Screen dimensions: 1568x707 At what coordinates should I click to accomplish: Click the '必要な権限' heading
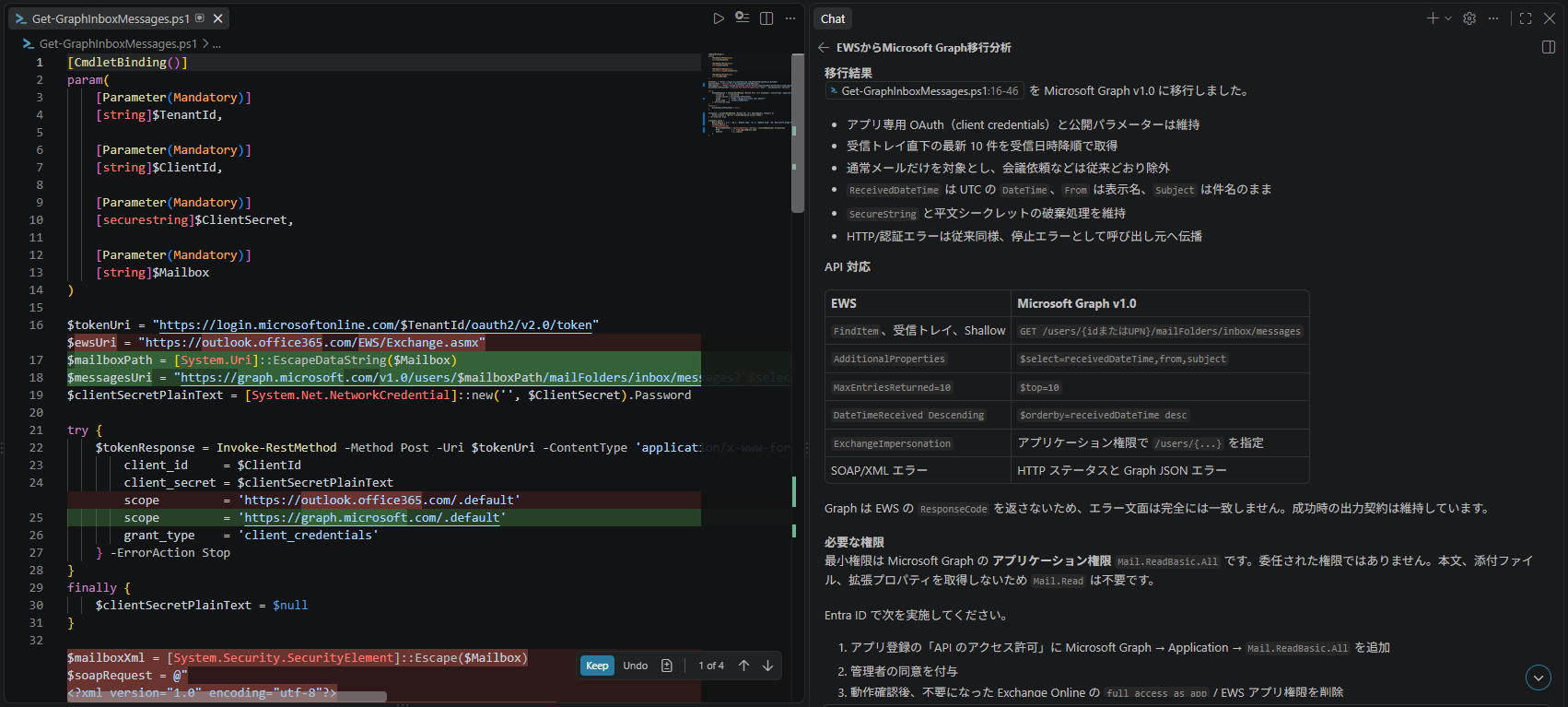click(854, 542)
